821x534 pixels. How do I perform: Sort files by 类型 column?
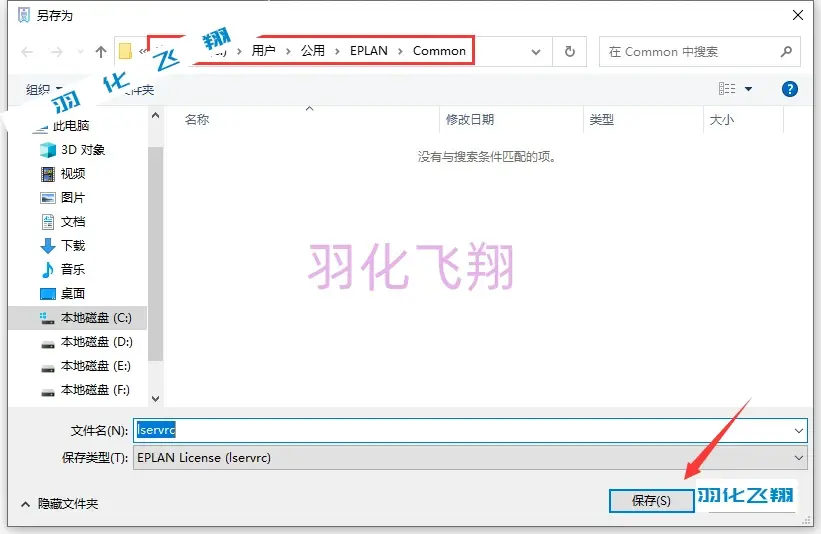click(x=601, y=119)
